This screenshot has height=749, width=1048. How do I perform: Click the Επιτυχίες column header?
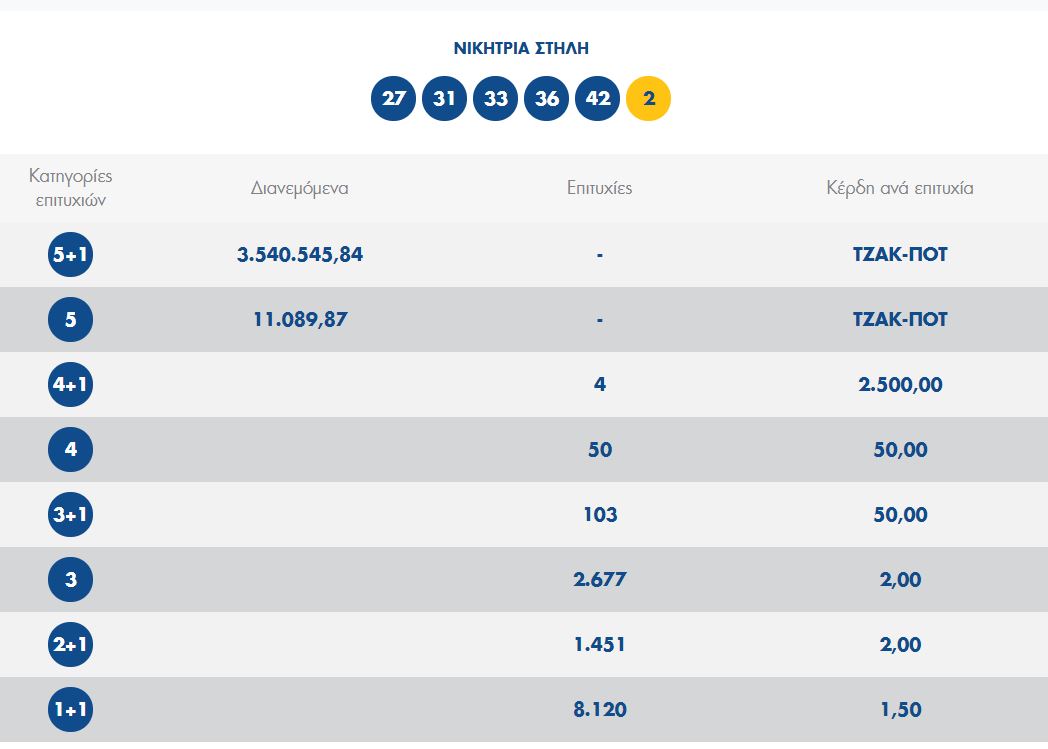(x=599, y=188)
